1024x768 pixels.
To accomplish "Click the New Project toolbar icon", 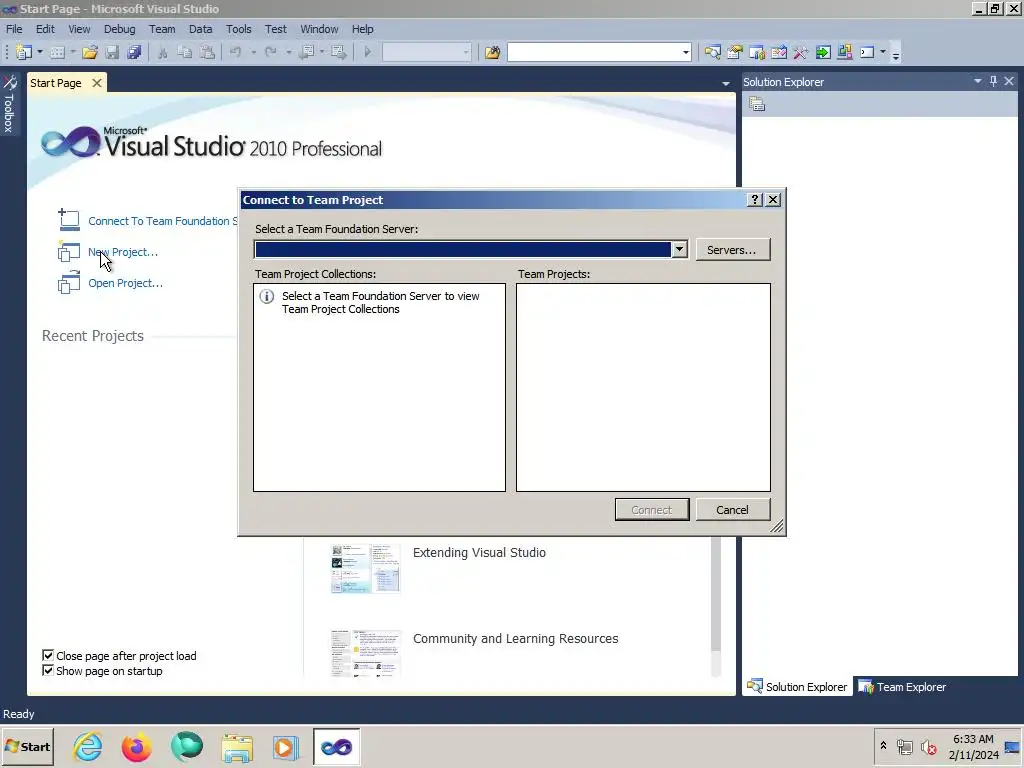I will (x=24, y=52).
